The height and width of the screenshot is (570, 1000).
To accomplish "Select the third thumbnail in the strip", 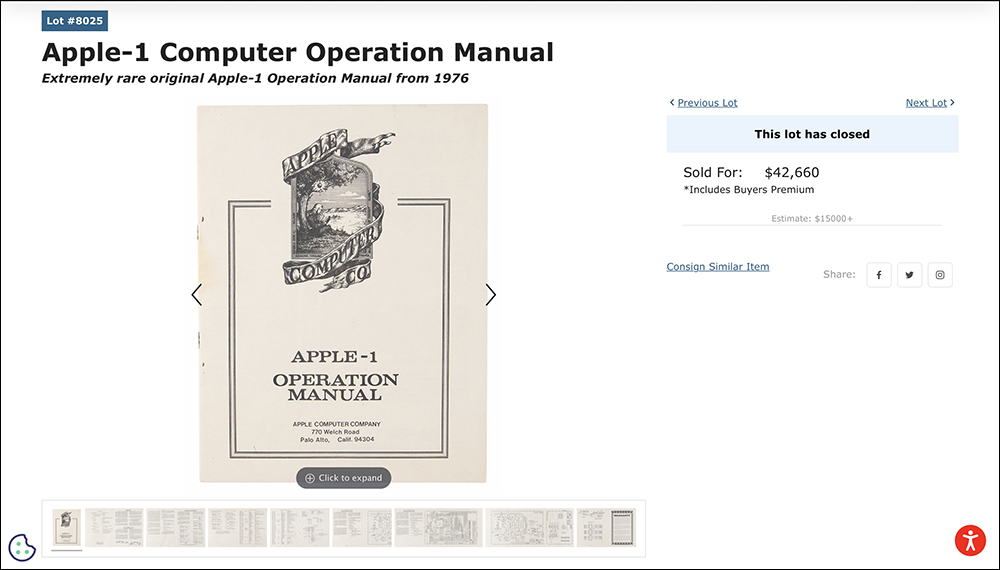I will coord(175,527).
